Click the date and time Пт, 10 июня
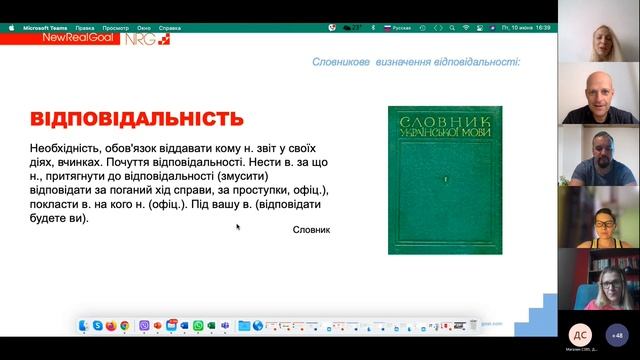 526,28
